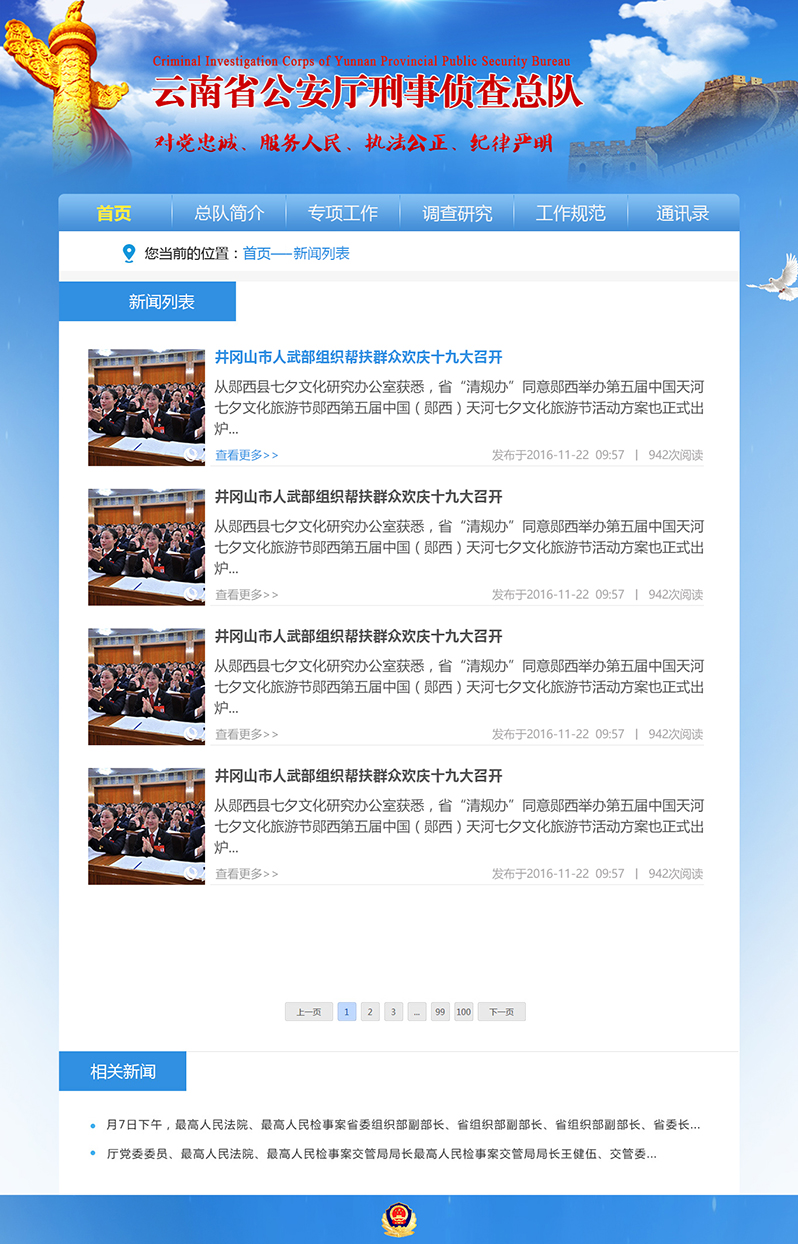Go to the 调查研究 menu item
Image resolution: width=798 pixels, height=1244 pixels.
[457, 213]
